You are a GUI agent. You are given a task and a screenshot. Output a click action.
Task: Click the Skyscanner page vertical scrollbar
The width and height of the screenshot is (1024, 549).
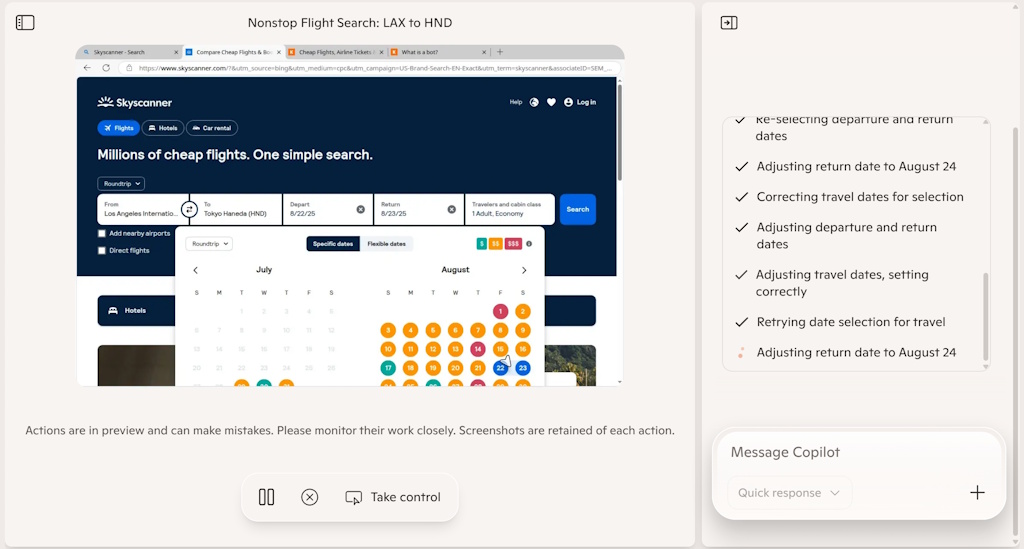point(619,131)
